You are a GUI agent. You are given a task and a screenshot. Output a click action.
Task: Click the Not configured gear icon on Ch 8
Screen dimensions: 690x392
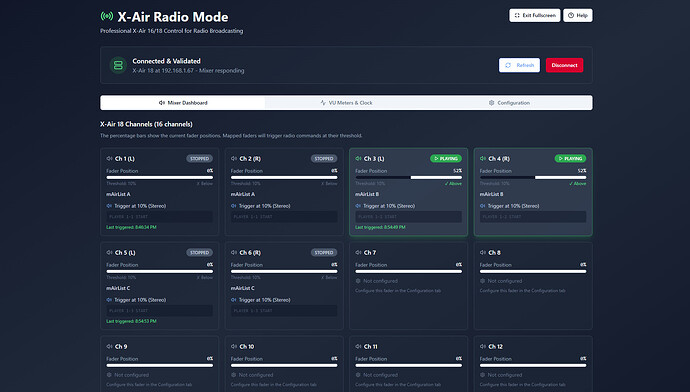tap(483, 281)
